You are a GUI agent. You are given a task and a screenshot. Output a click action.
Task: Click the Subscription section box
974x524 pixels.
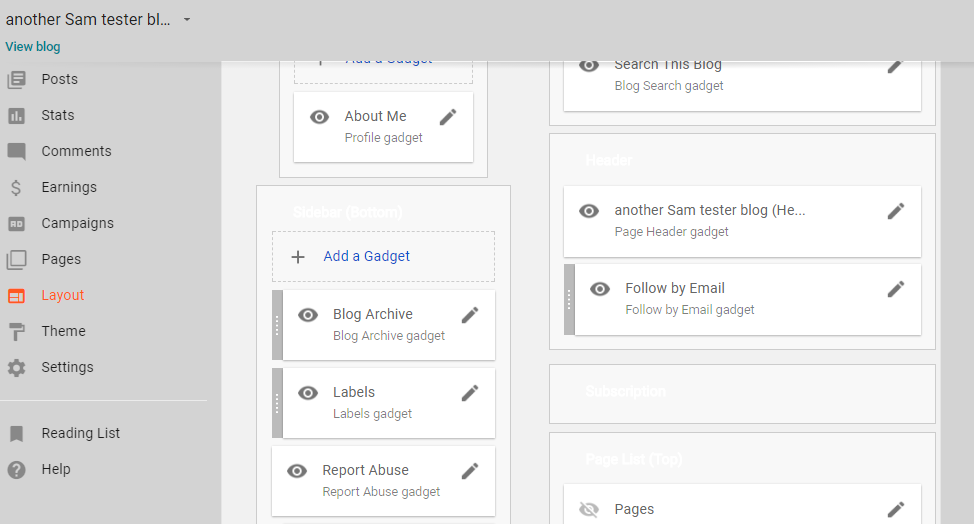coord(742,394)
